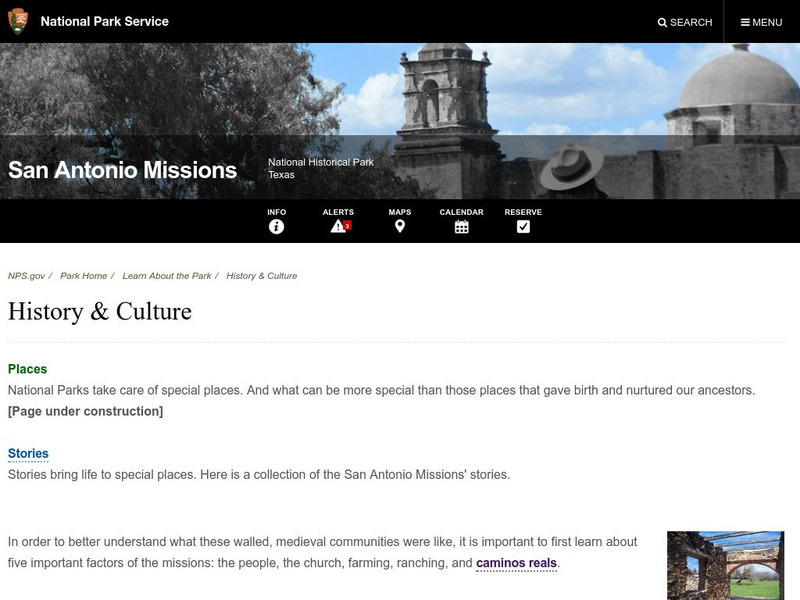Click the Reserve checkmark icon
Viewport: 800px width, 600px height.
pyautogui.click(x=523, y=227)
